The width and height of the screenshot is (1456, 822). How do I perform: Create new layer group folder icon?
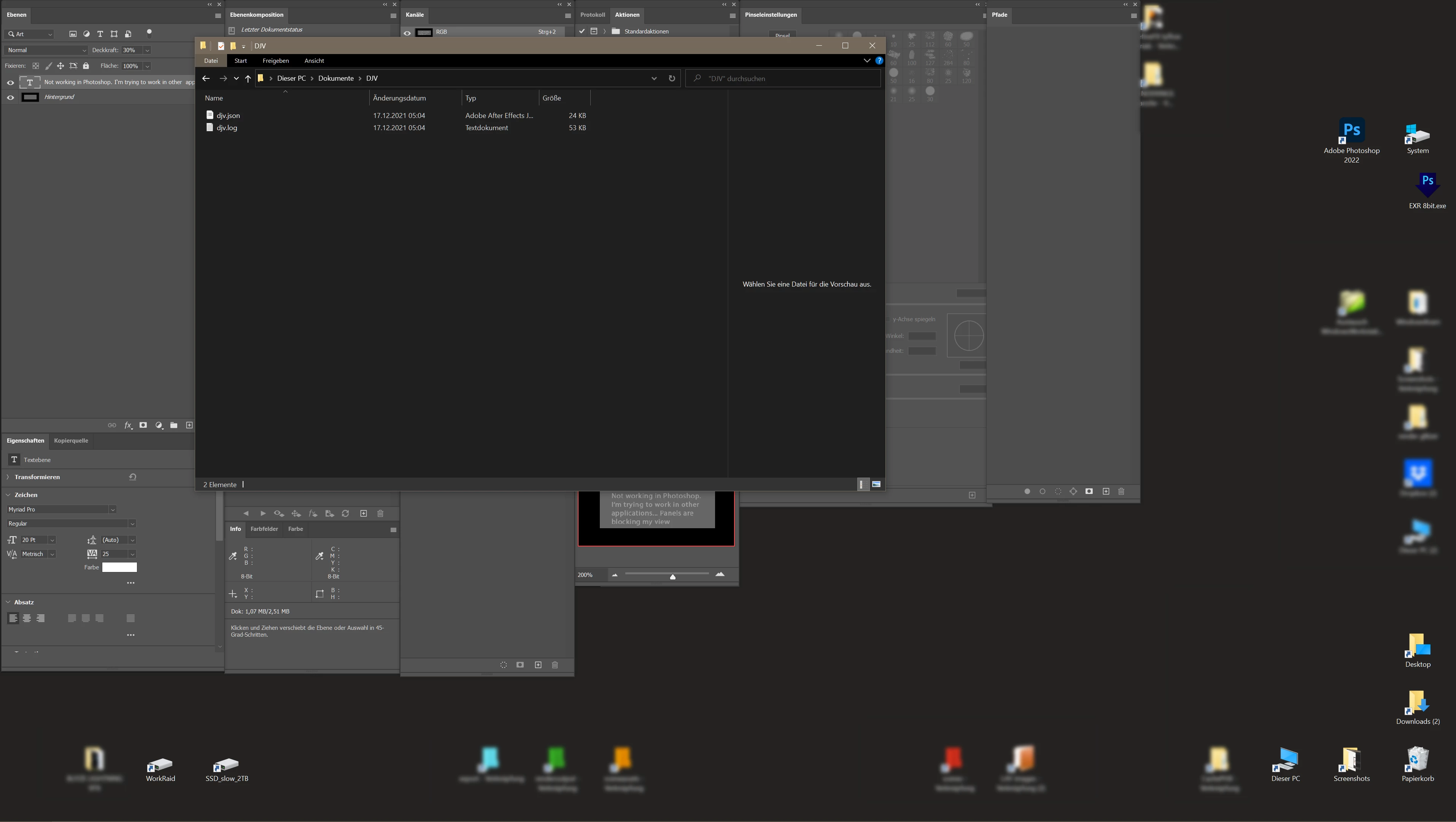[x=174, y=425]
